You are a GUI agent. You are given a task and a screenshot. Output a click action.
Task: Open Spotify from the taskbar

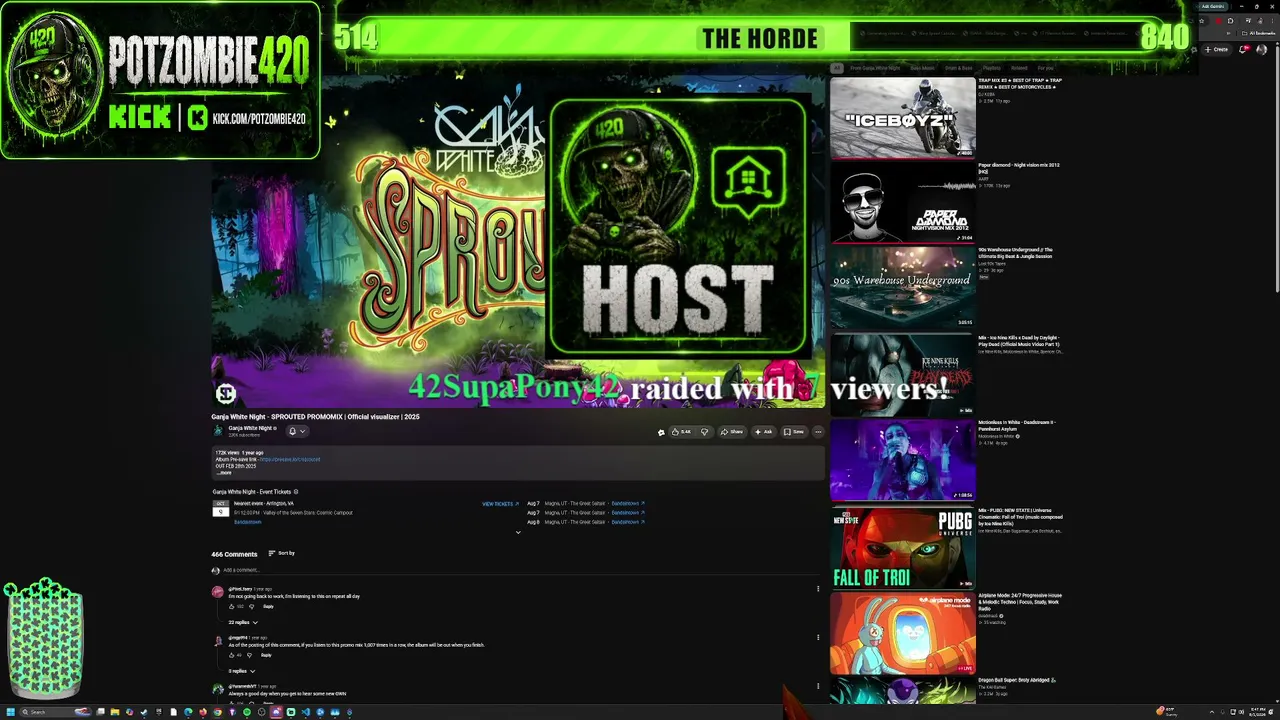coord(247,712)
